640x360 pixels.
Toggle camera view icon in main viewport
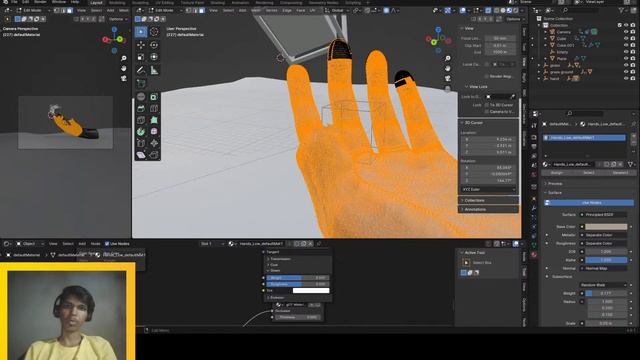point(448,78)
